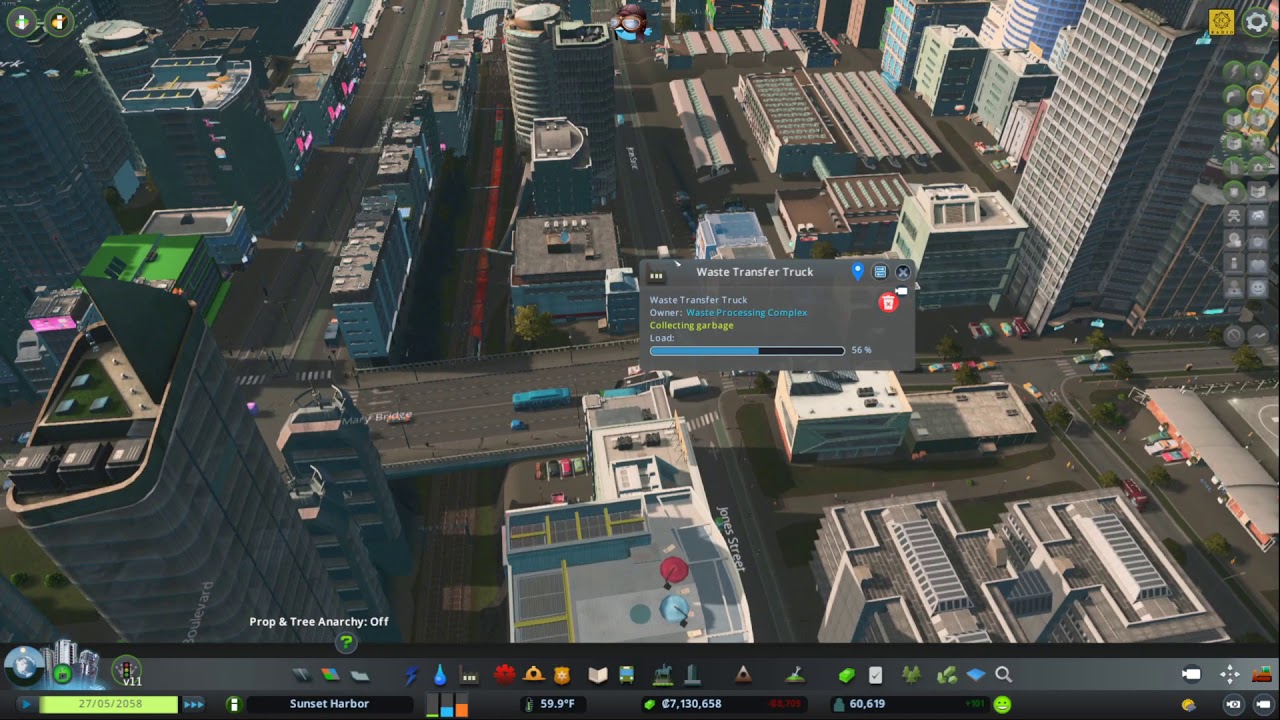The image size is (1280, 720).
Task: Open the Garbage and Industry factory menu
Action: [469, 675]
